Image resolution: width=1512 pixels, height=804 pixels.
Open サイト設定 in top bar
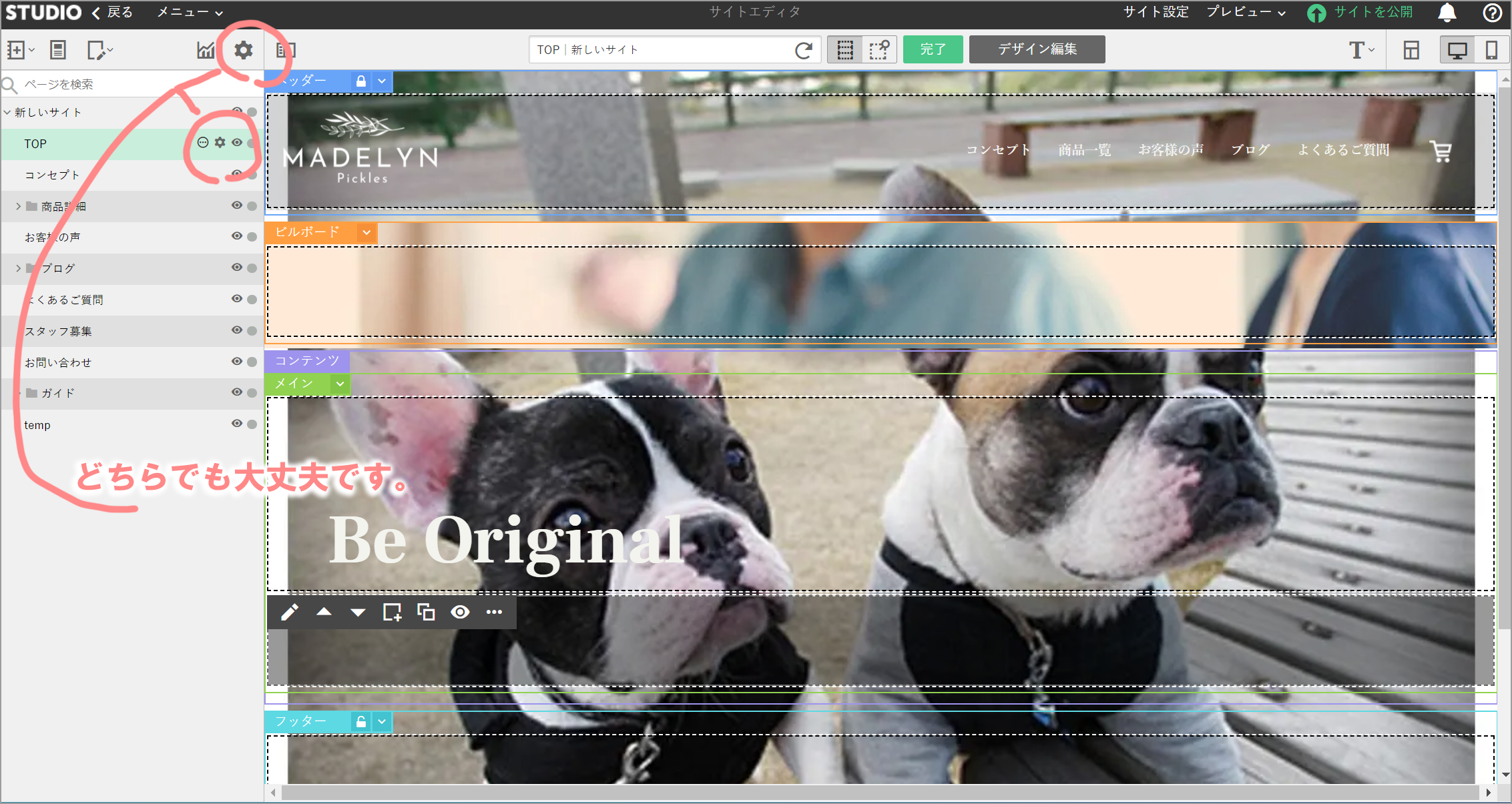(1156, 13)
